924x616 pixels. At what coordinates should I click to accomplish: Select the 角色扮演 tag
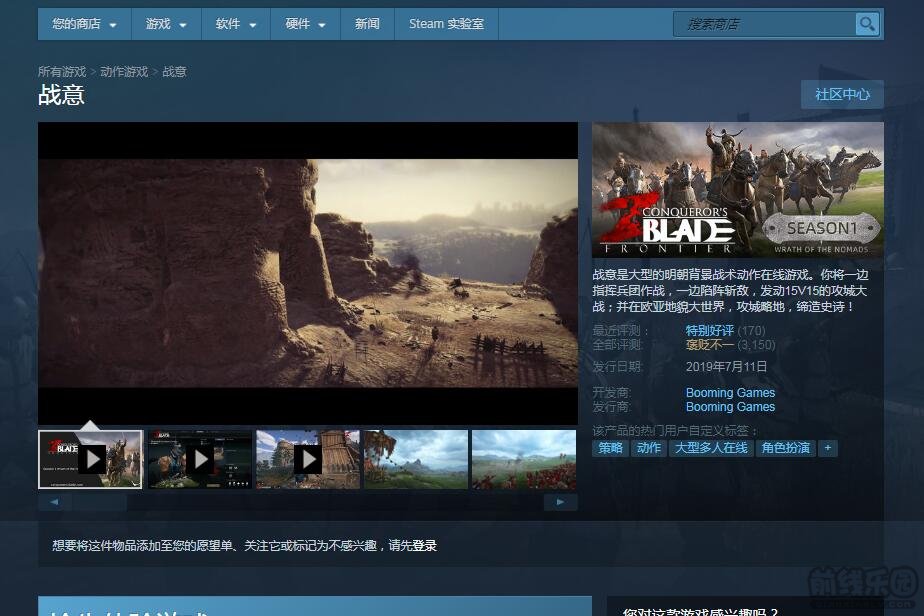click(x=786, y=448)
